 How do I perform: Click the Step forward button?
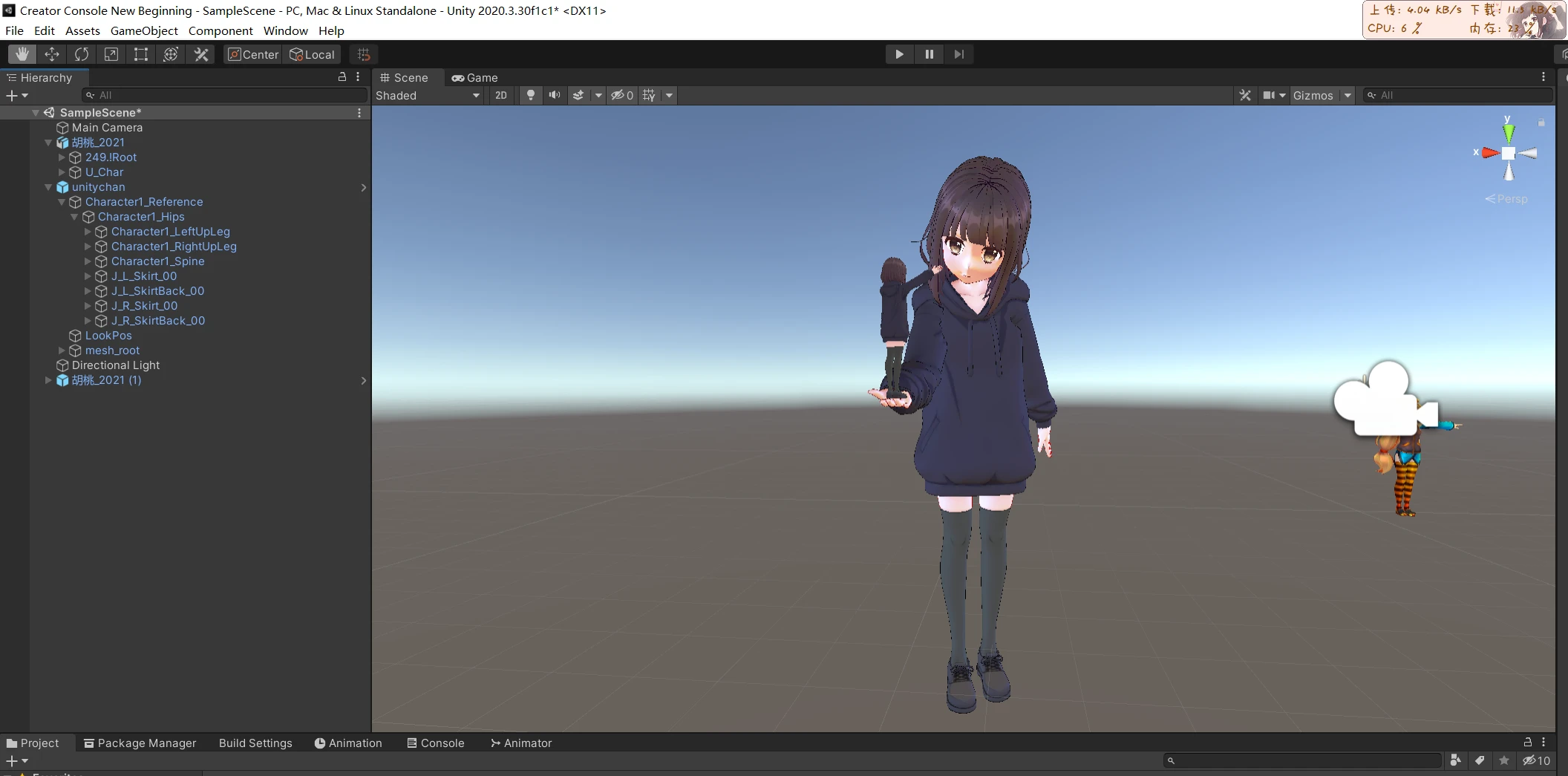click(958, 54)
